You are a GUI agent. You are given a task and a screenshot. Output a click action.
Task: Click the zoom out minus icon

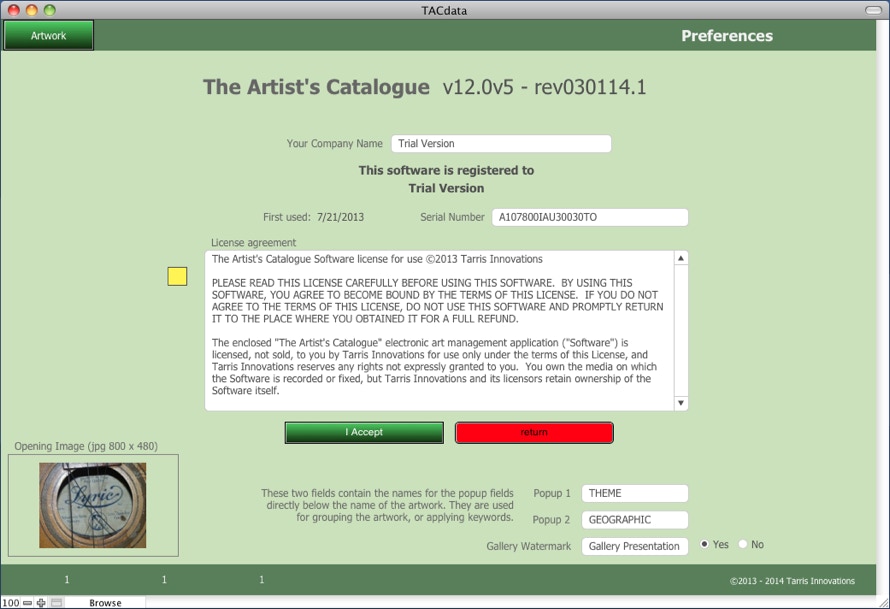pyautogui.click(x=28, y=603)
